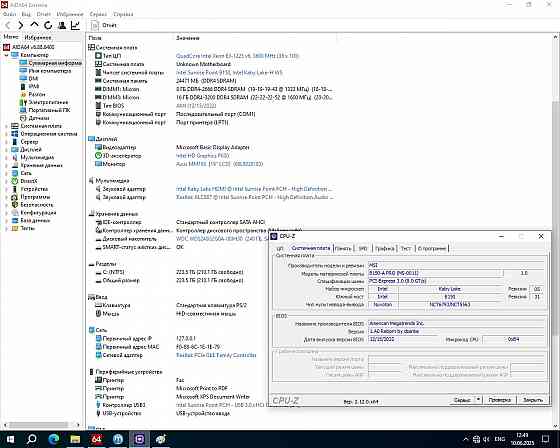Open the Intel HD Graphics P630 link

[202, 156]
